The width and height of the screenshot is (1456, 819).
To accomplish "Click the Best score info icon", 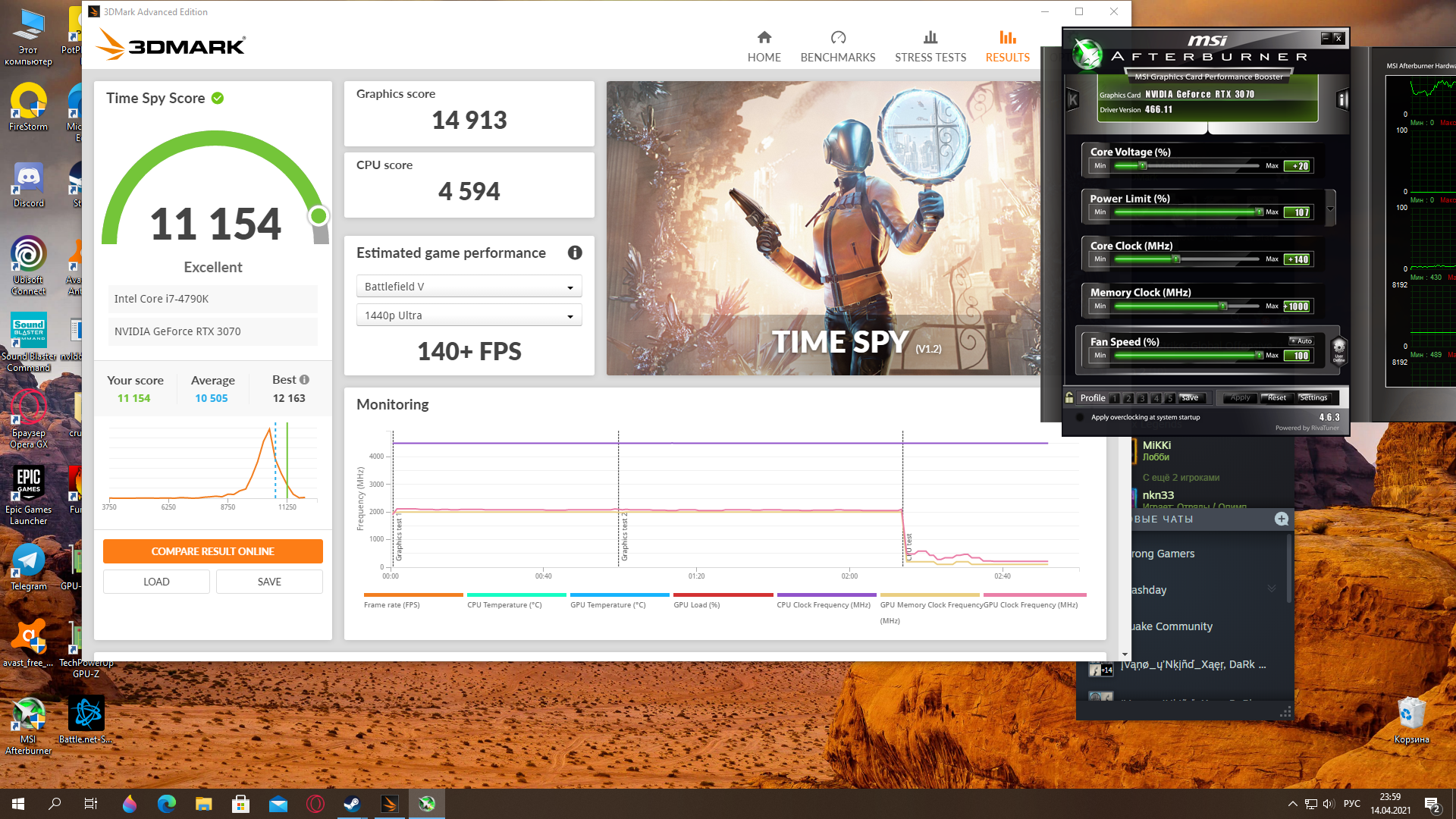I will pos(304,380).
